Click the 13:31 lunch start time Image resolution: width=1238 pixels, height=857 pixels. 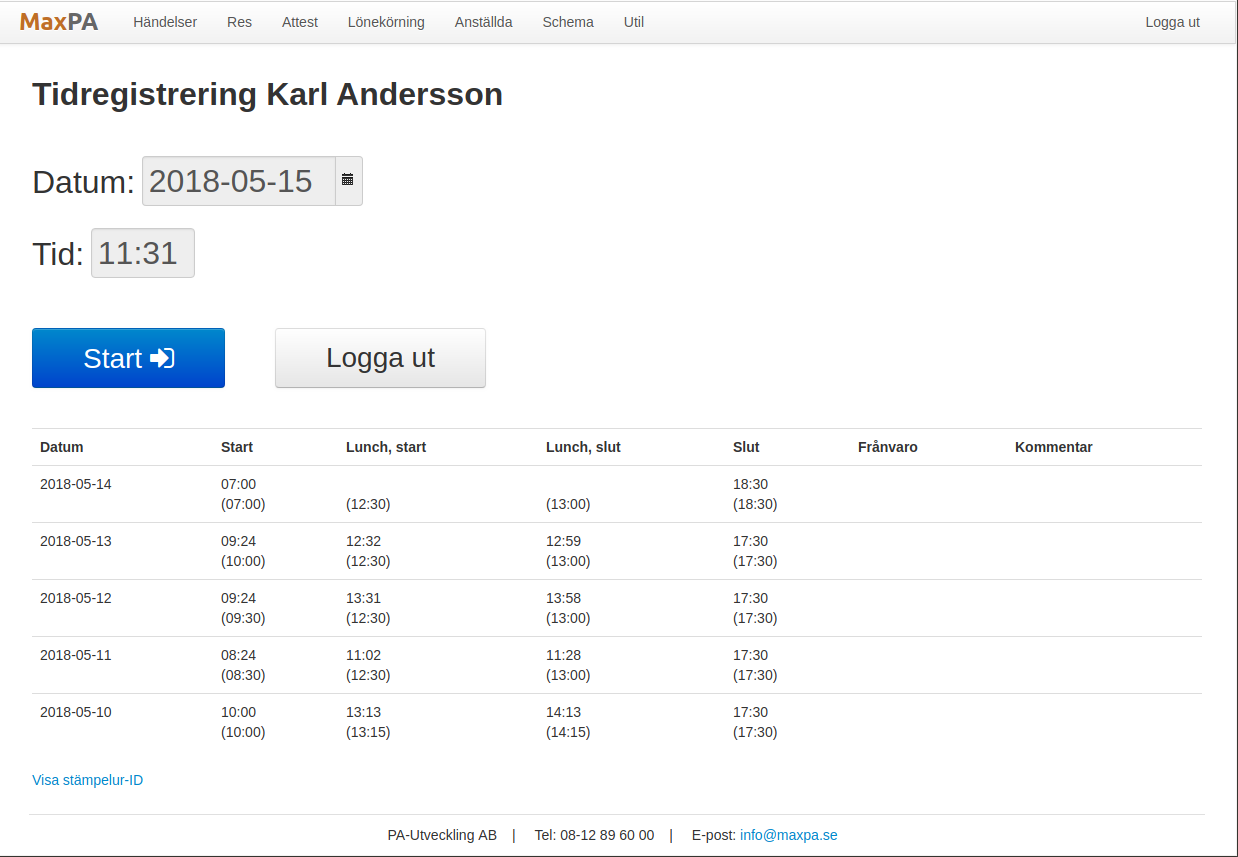[363, 598]
